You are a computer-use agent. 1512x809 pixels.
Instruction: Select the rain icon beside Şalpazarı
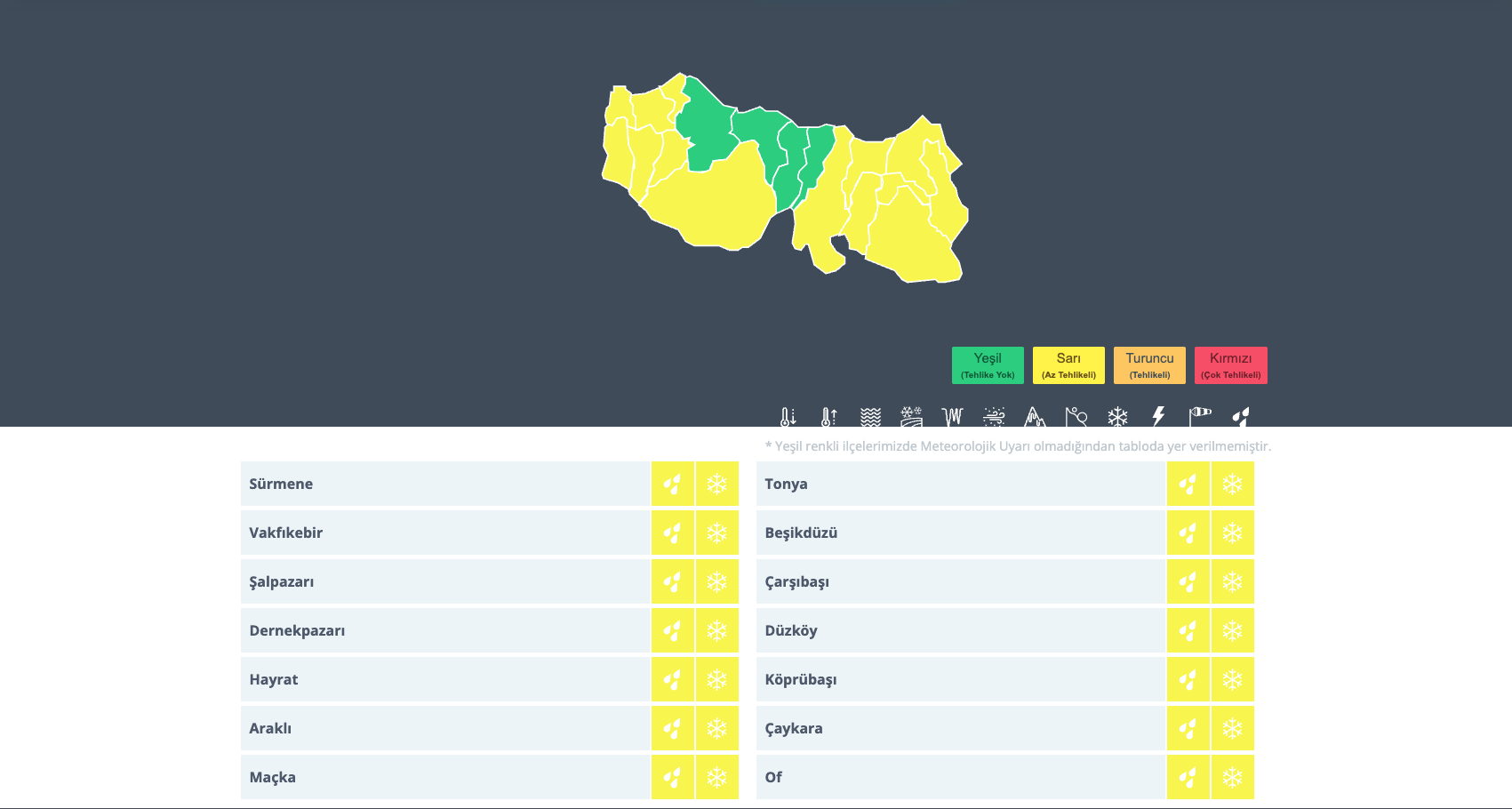coord(673,581)
